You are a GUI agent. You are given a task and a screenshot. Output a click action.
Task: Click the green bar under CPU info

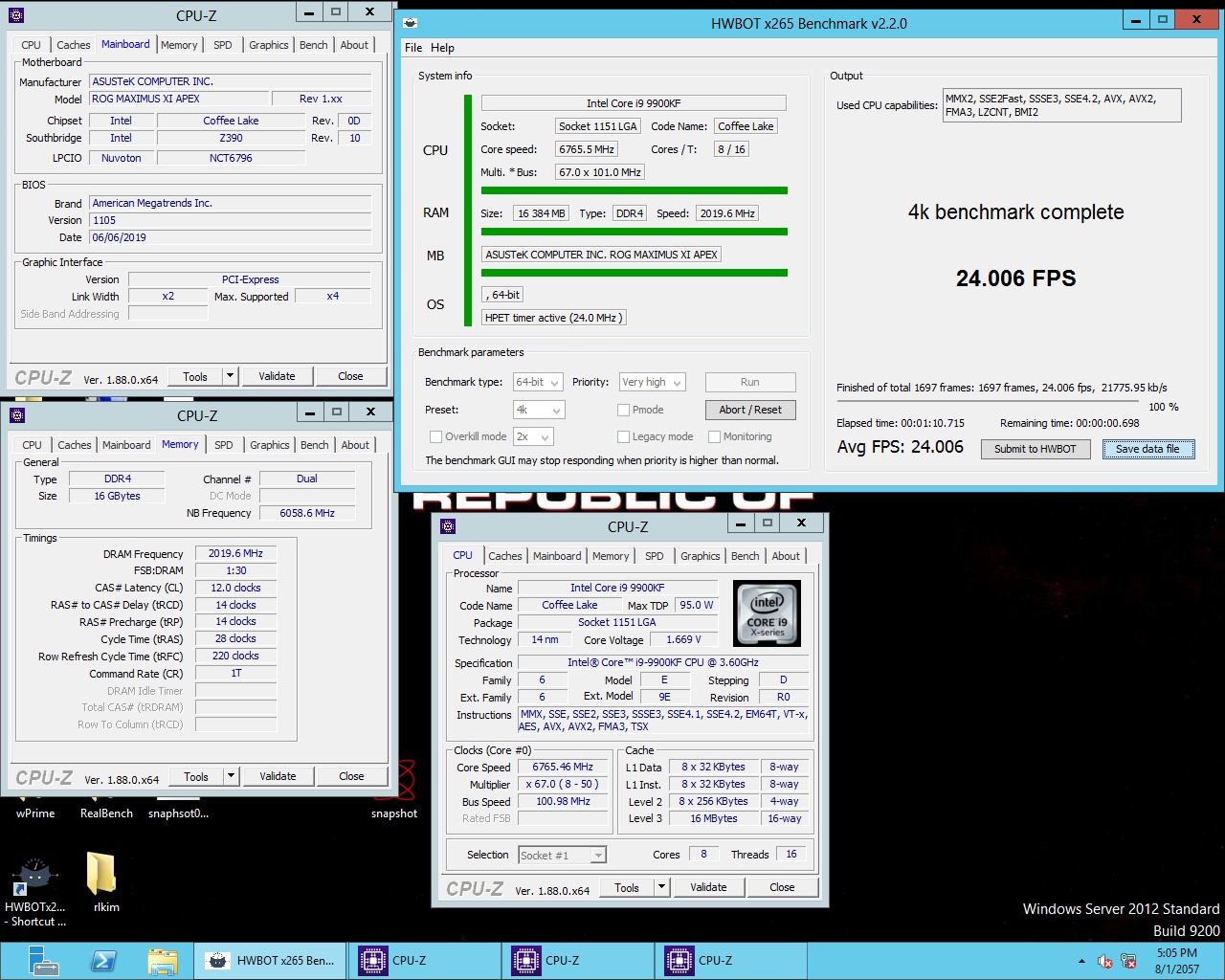[635, 190]
